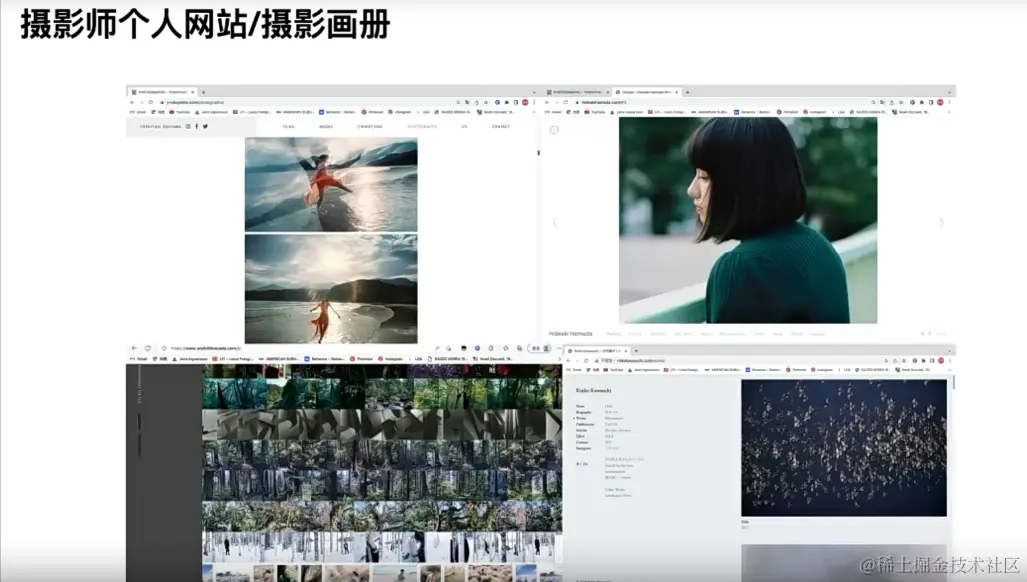Open new tab in top-left browser
This screenshot has width=1027, height=582.
(x=204, y=92)
